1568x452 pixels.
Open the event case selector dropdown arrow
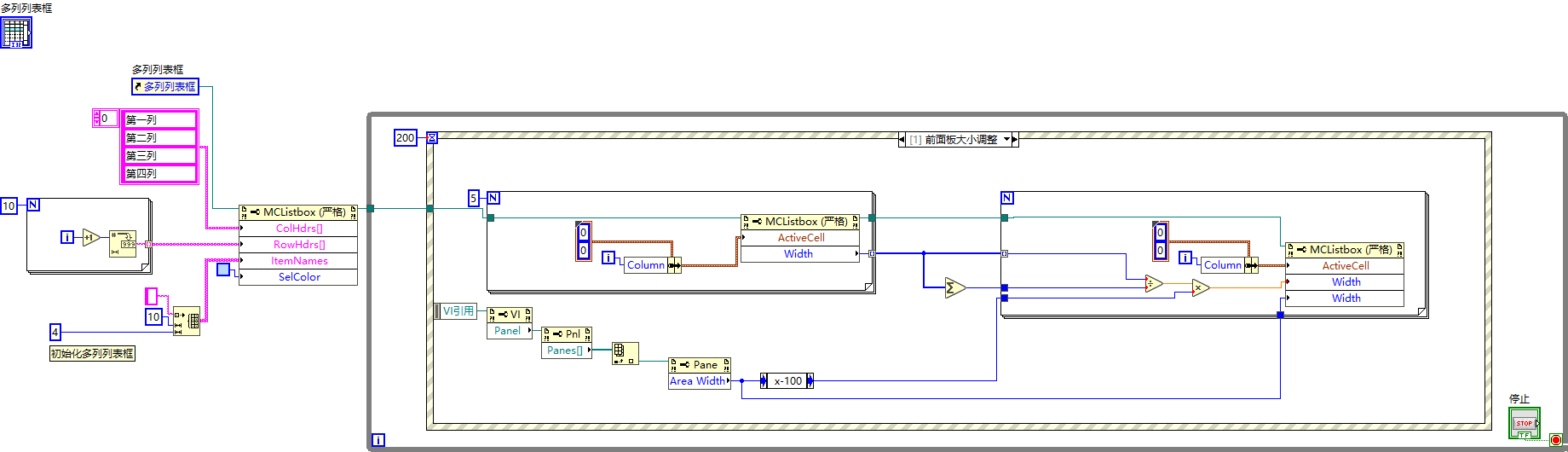tap(1006, 140)
